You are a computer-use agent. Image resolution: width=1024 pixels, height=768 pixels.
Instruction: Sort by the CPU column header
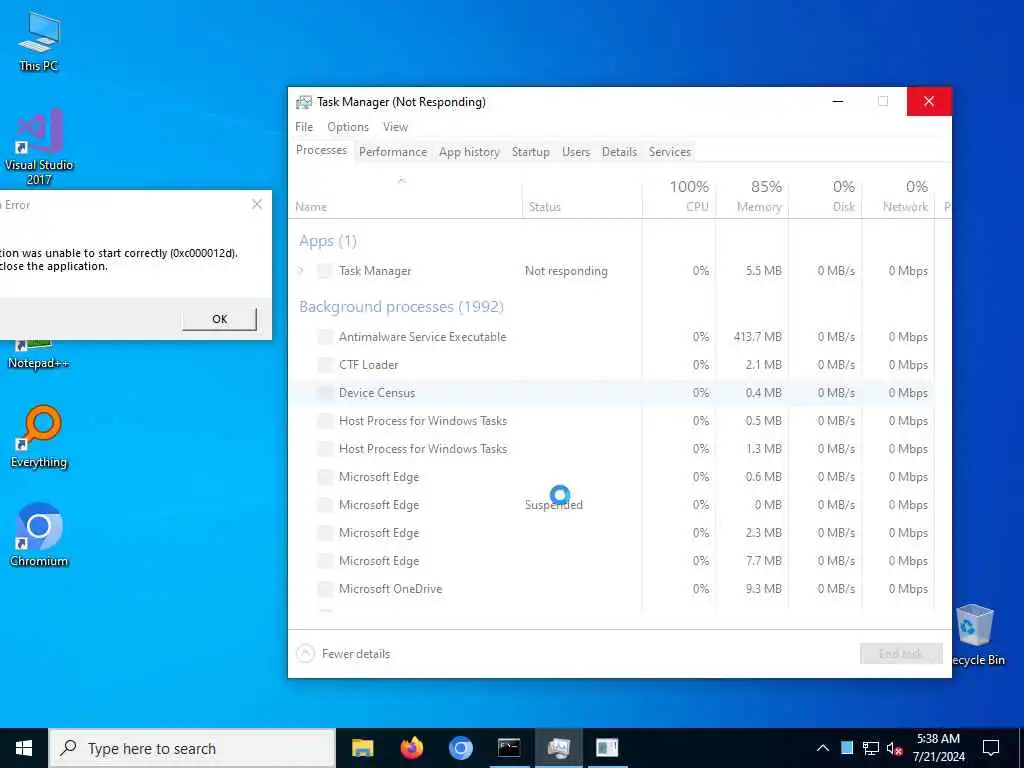[x=679, y=199]
